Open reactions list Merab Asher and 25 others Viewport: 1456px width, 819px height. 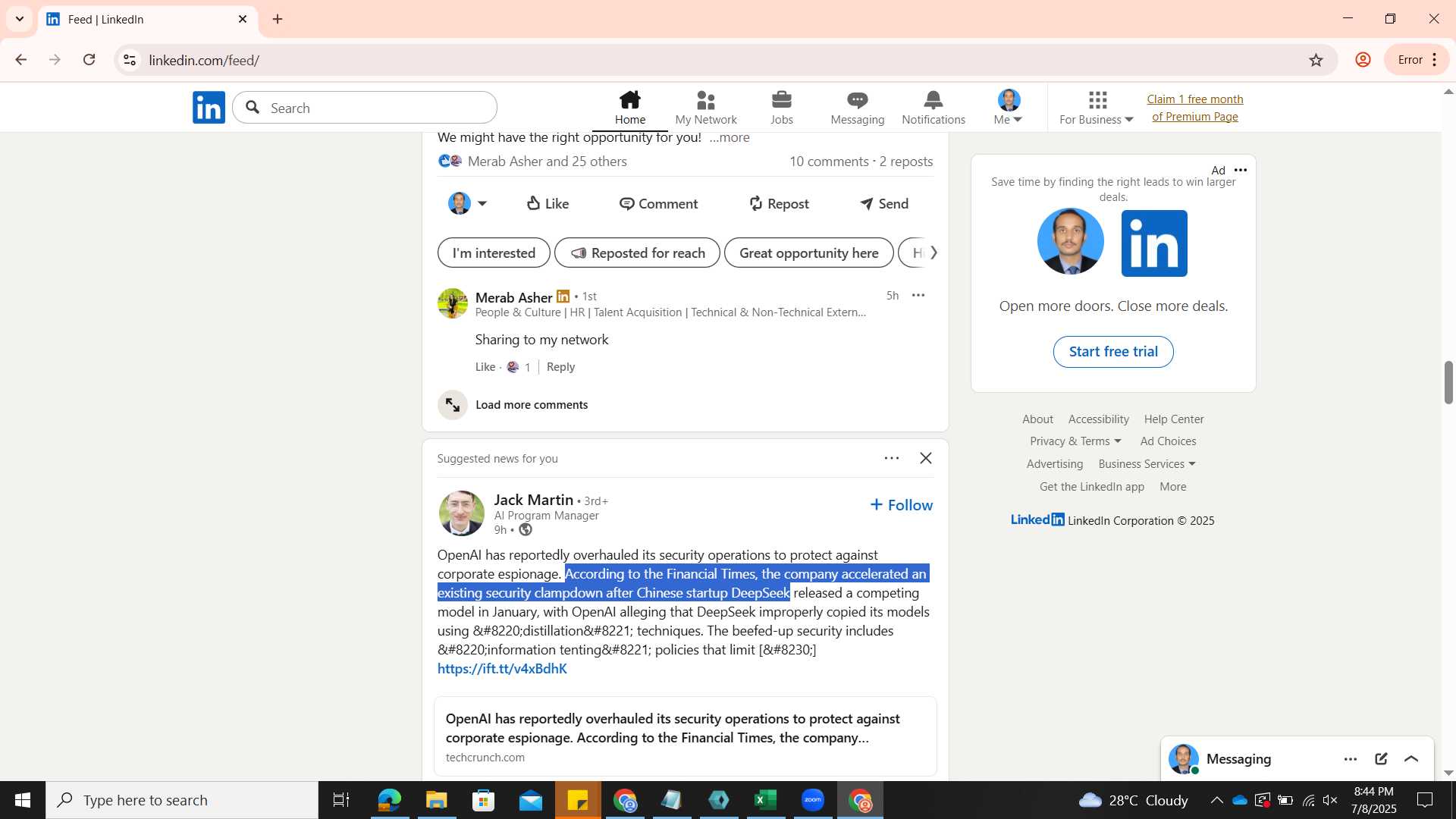[548, 162]
